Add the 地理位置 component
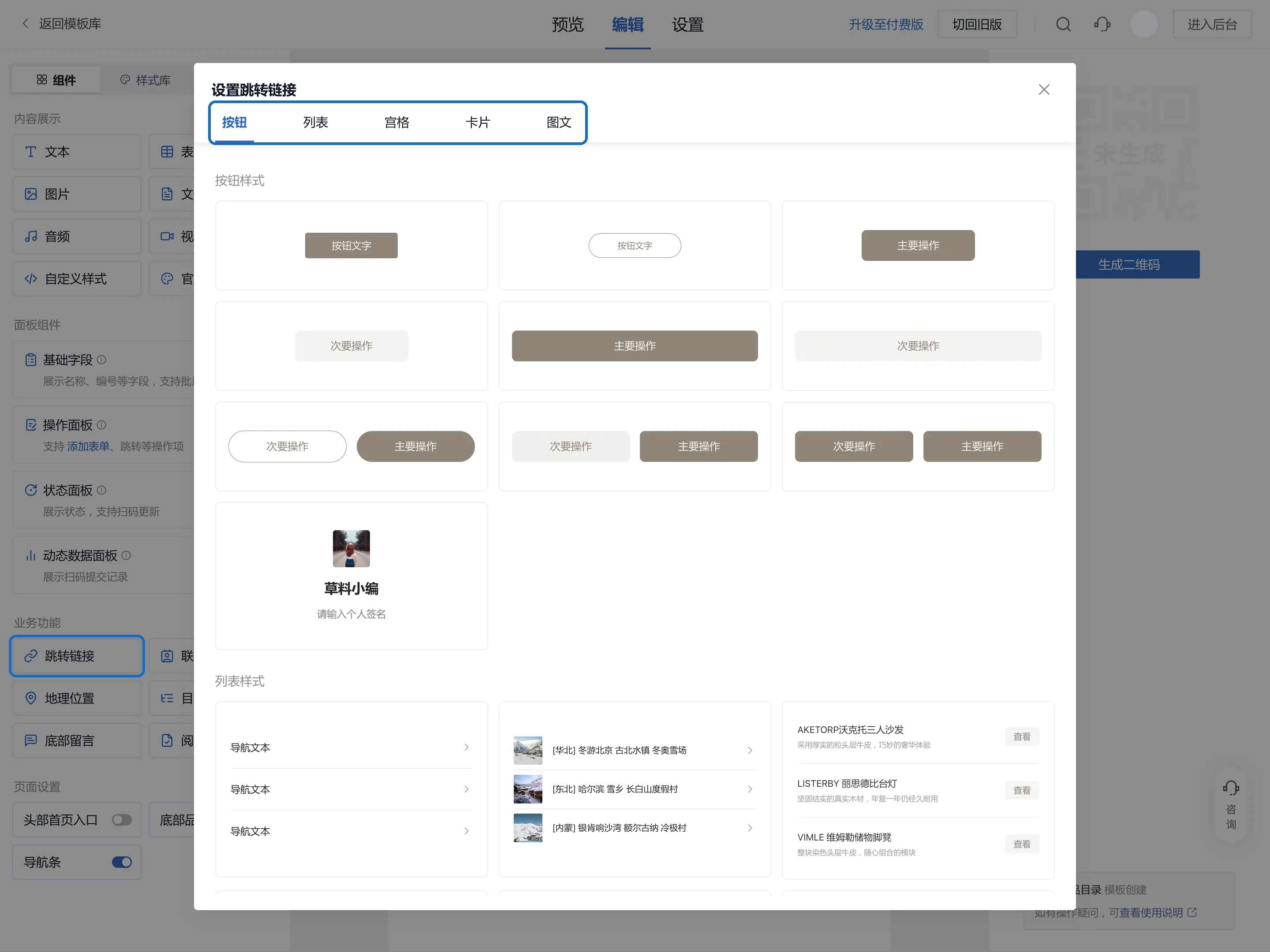Viewport: 1270px width, 952px height. (77, 699)
